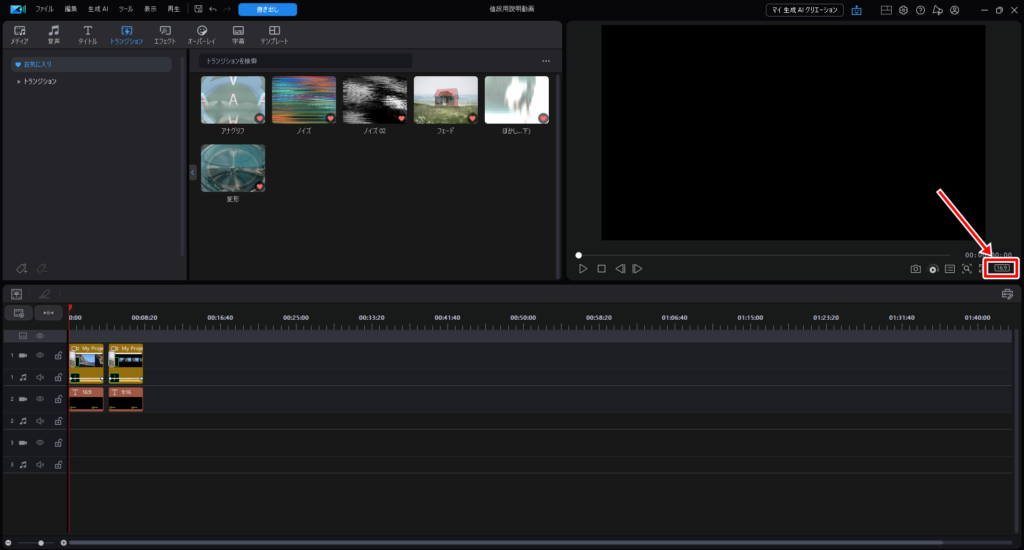1024x550 pixels.
Task: Click the save project floppy icon
Action: coord(196,9)
